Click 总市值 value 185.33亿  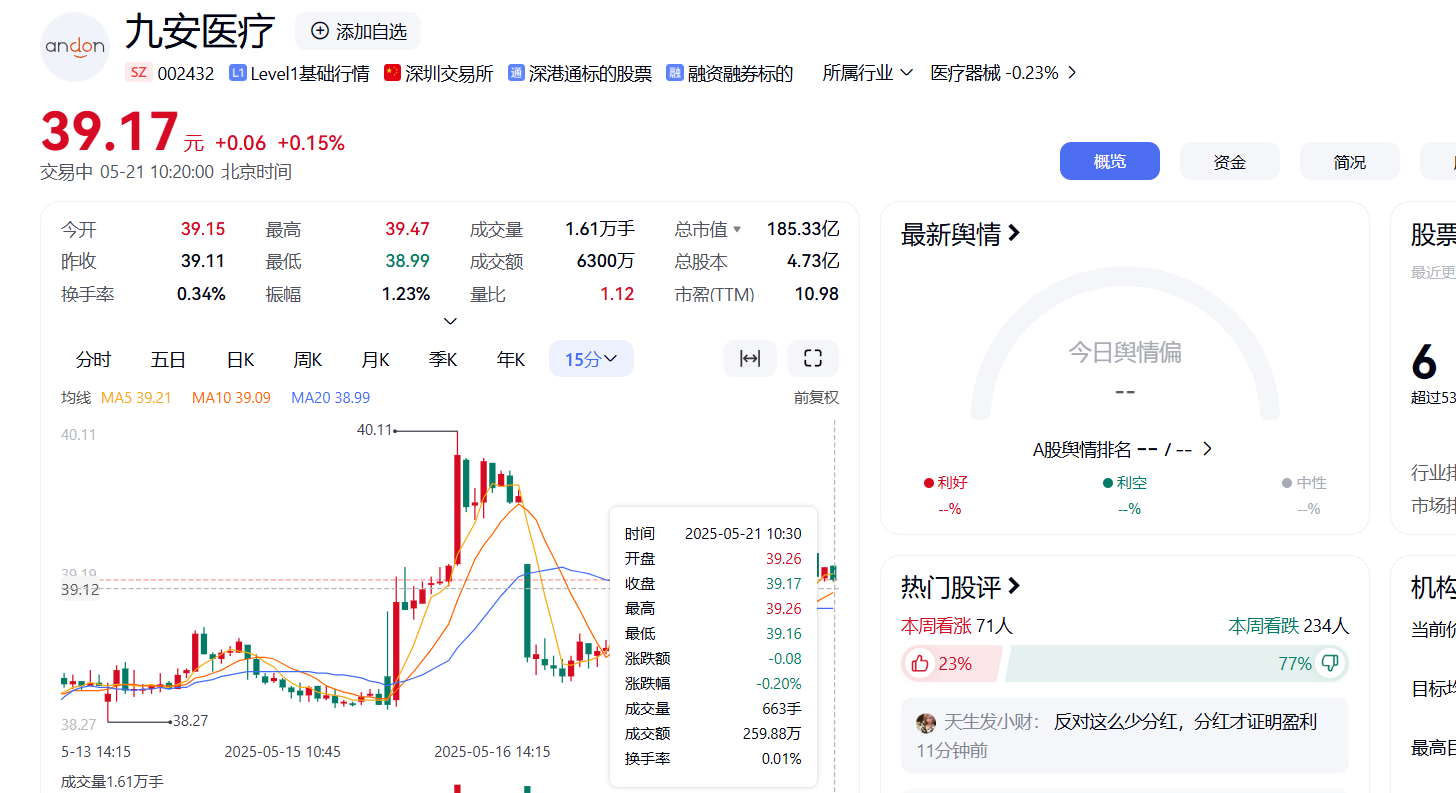click(x=803, y=230)
